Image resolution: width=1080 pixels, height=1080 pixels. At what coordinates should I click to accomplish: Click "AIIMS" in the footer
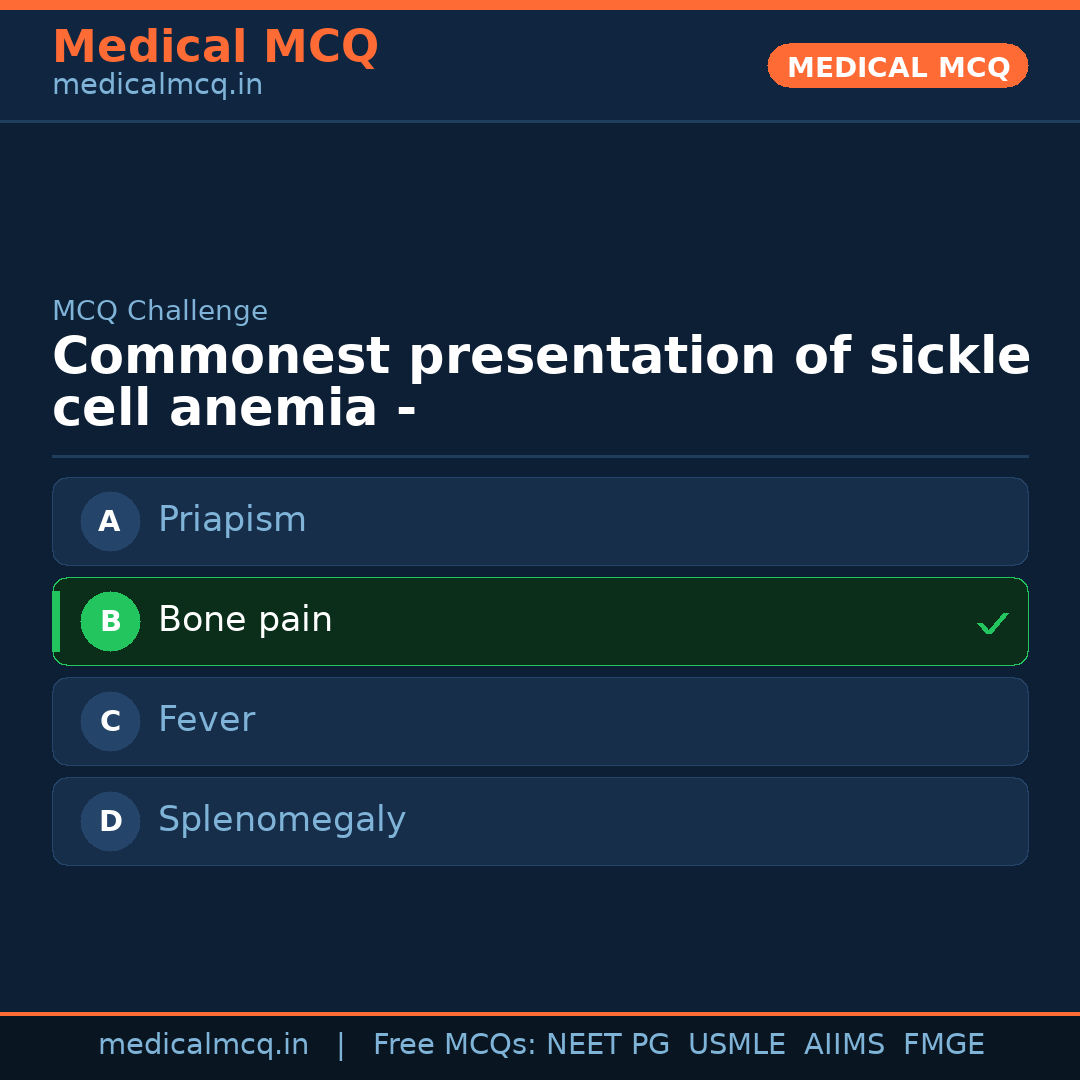[844, 1045]
